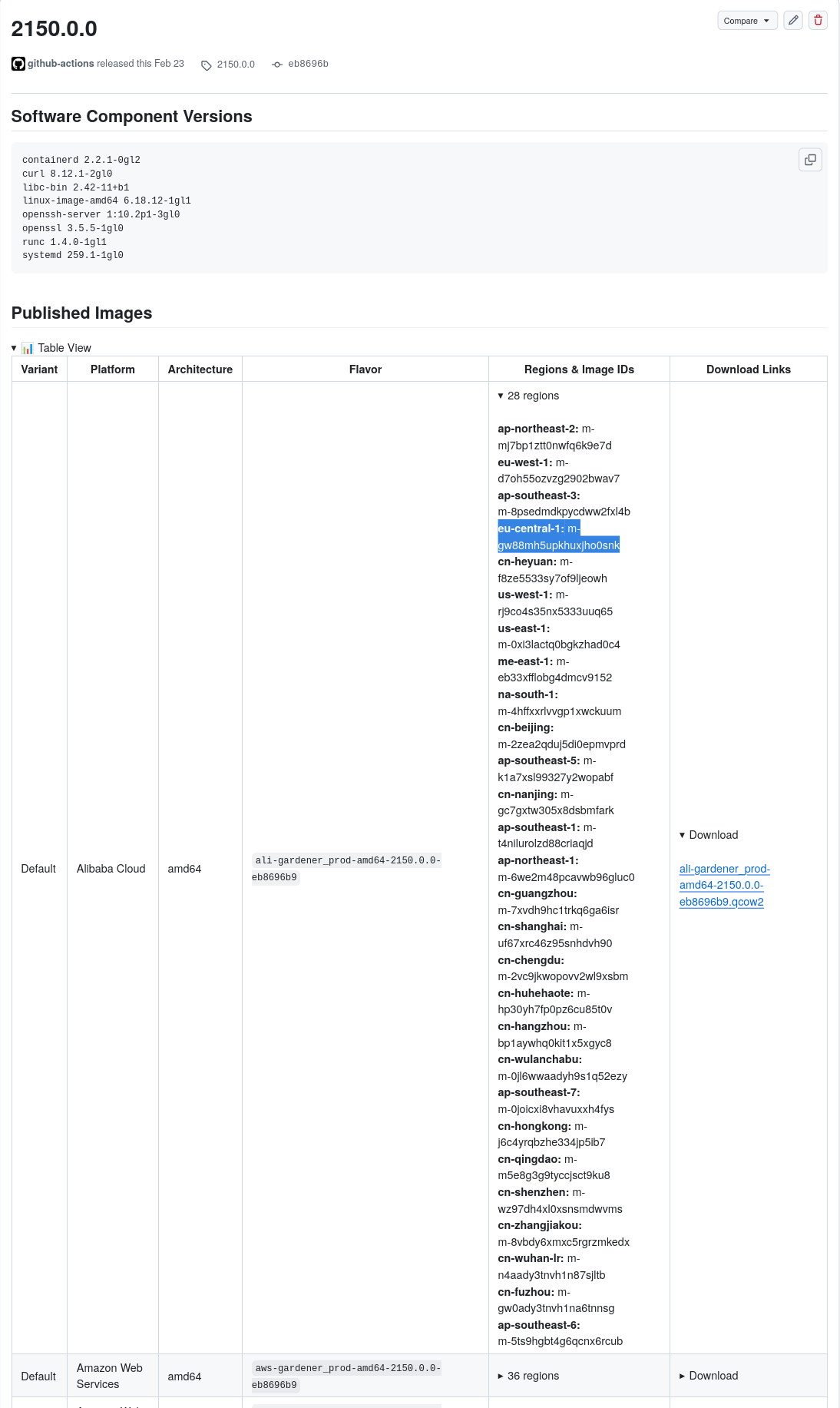Edit the release using the pencil icon
The image size is (840, 1408).
[x=793, y=21]
